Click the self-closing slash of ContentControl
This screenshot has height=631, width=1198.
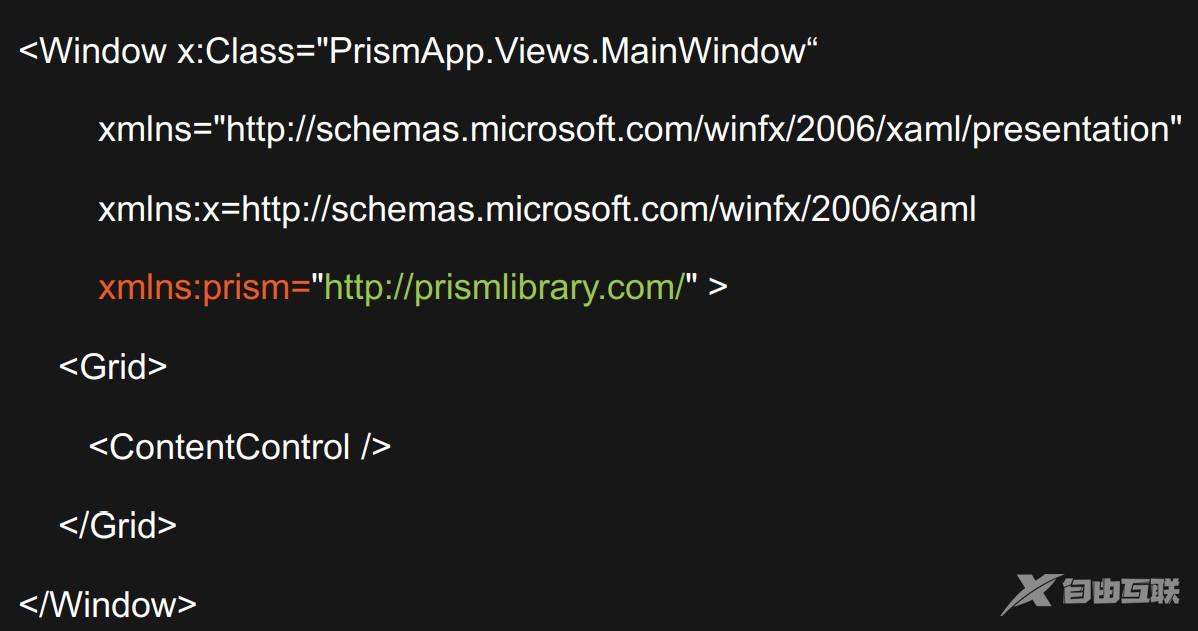[368, 446]
